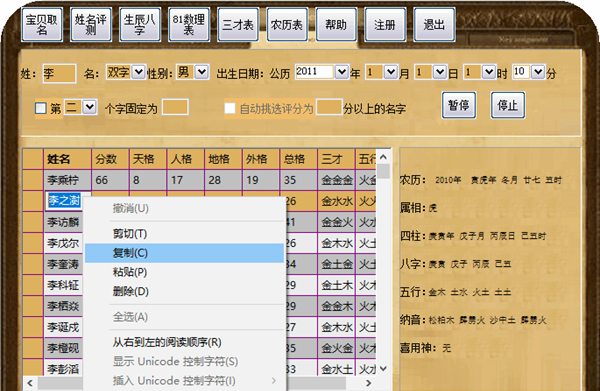Select the name cell 李科钲
This screenshot has width=600, height=391.
[x=64, y=285]
